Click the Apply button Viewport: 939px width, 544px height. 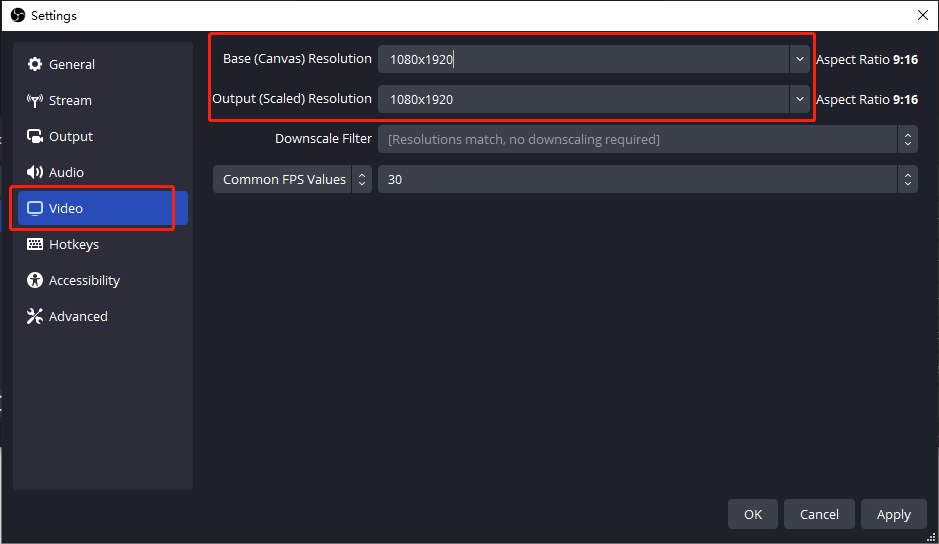point(893,514)
